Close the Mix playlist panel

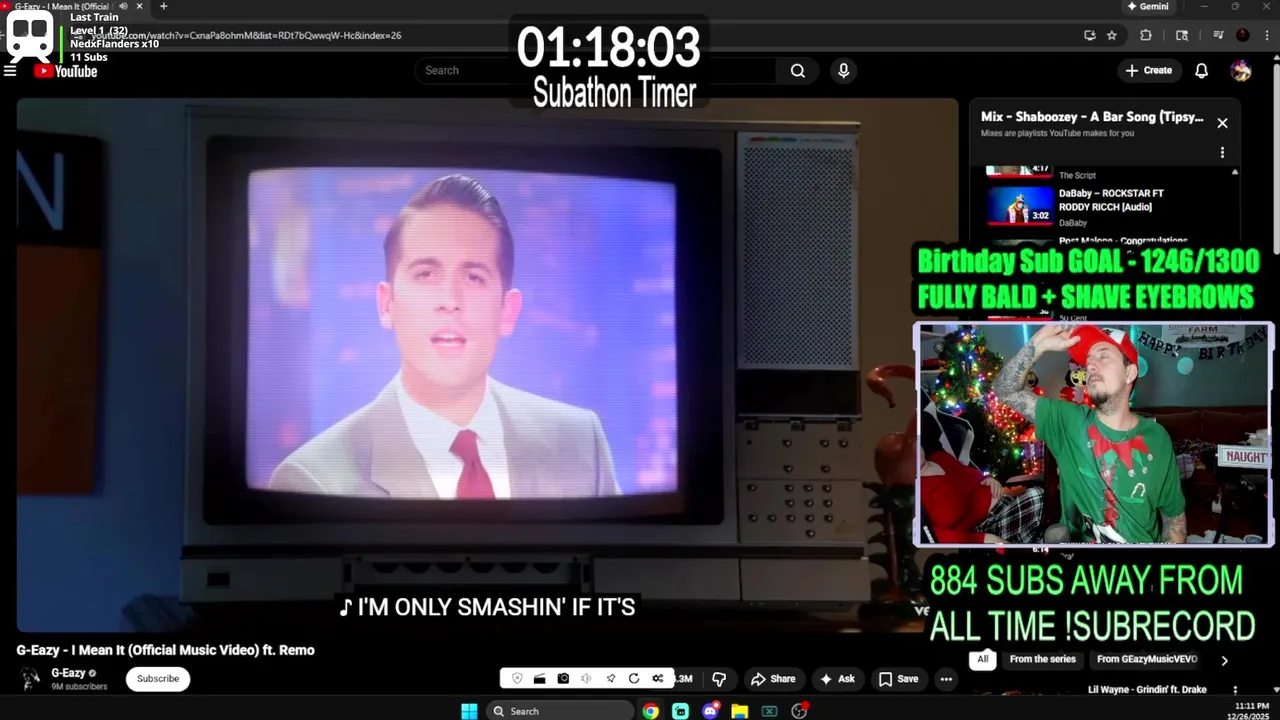1222,123
